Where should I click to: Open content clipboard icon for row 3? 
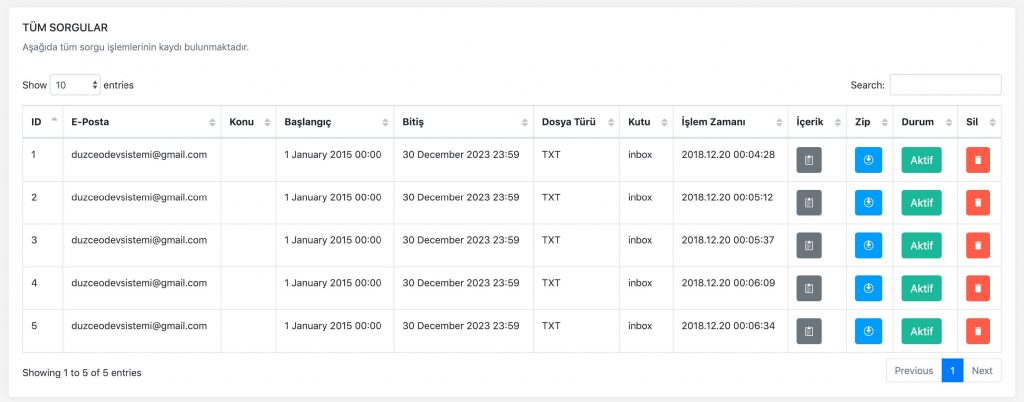pyautogui.click(x=809, y=245)
